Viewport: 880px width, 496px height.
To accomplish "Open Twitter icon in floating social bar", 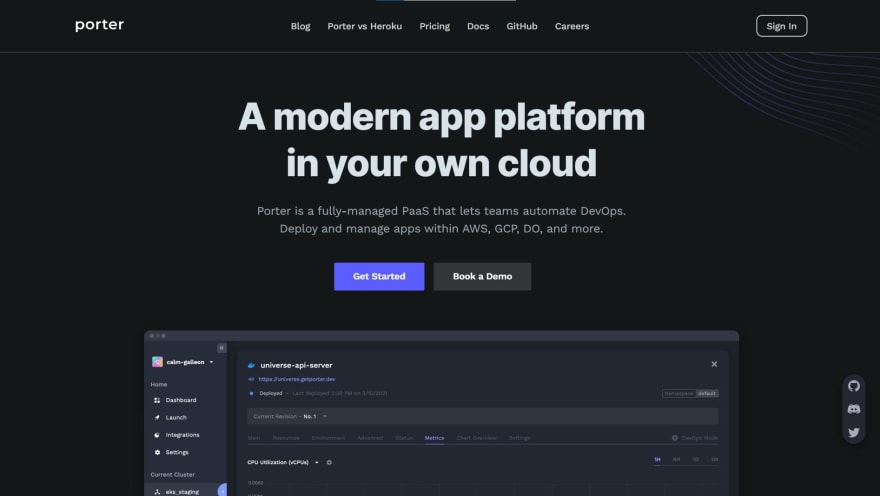I will tap(854, 433).
